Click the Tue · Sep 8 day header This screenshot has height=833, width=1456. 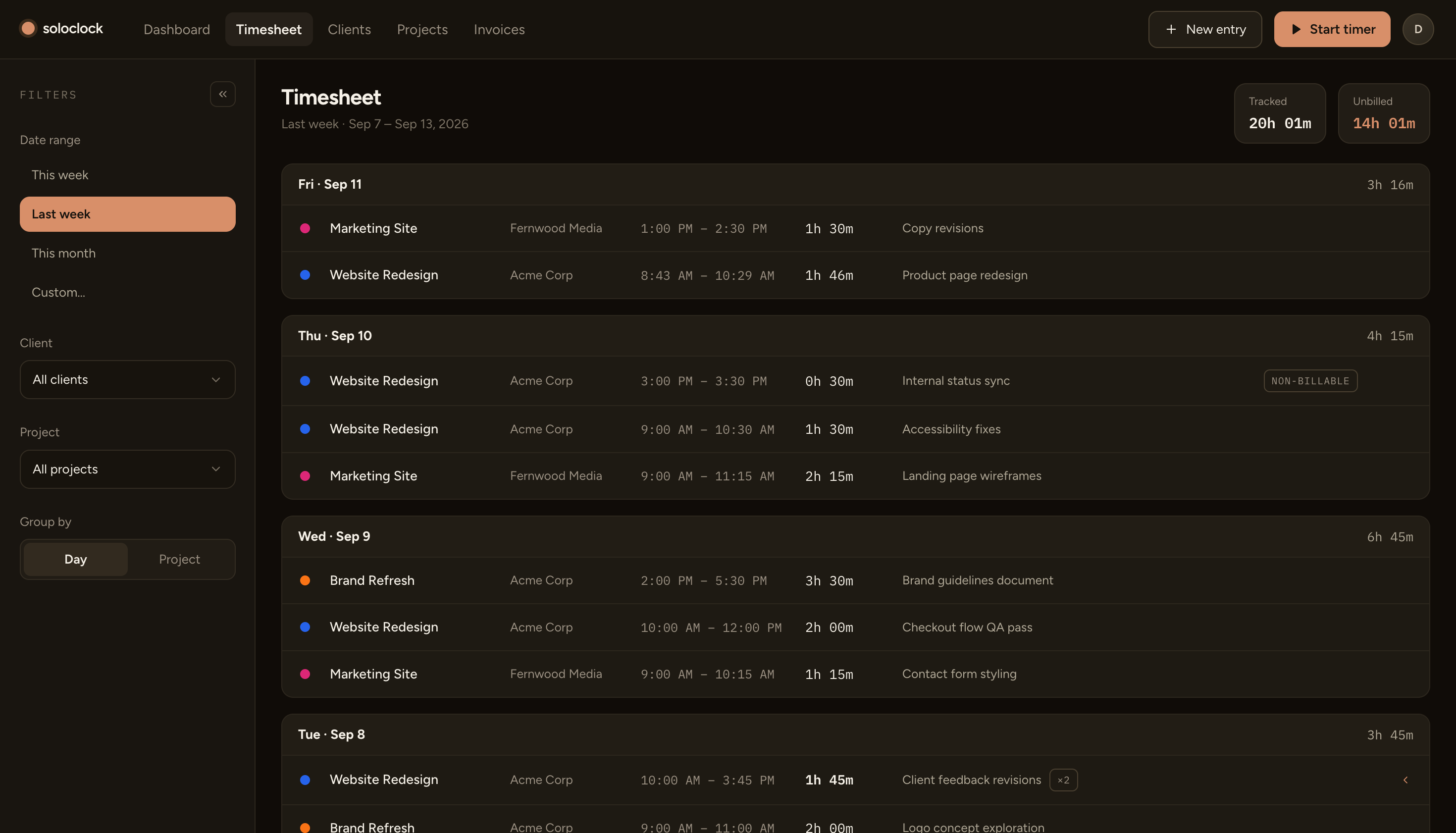pos(855,734)
